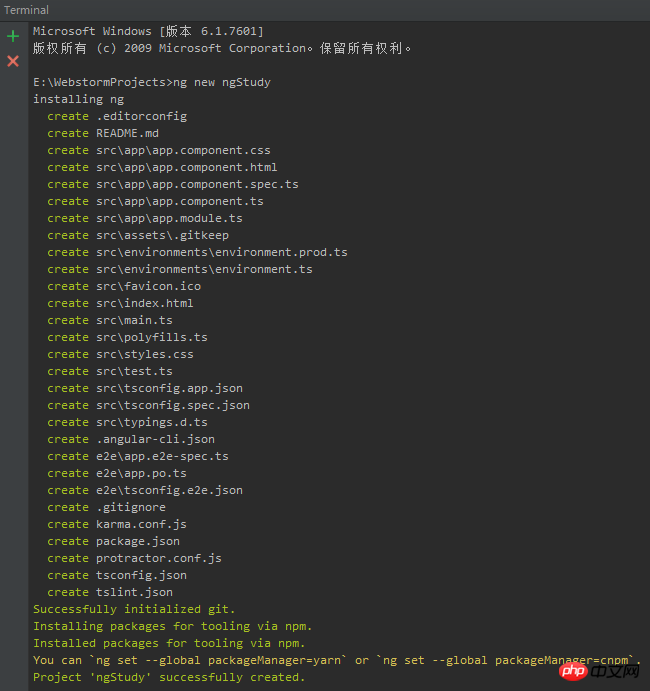
Task: Click the 'e2e\app.e2e-spec.ts' line
Action: (x=138, y=457)
